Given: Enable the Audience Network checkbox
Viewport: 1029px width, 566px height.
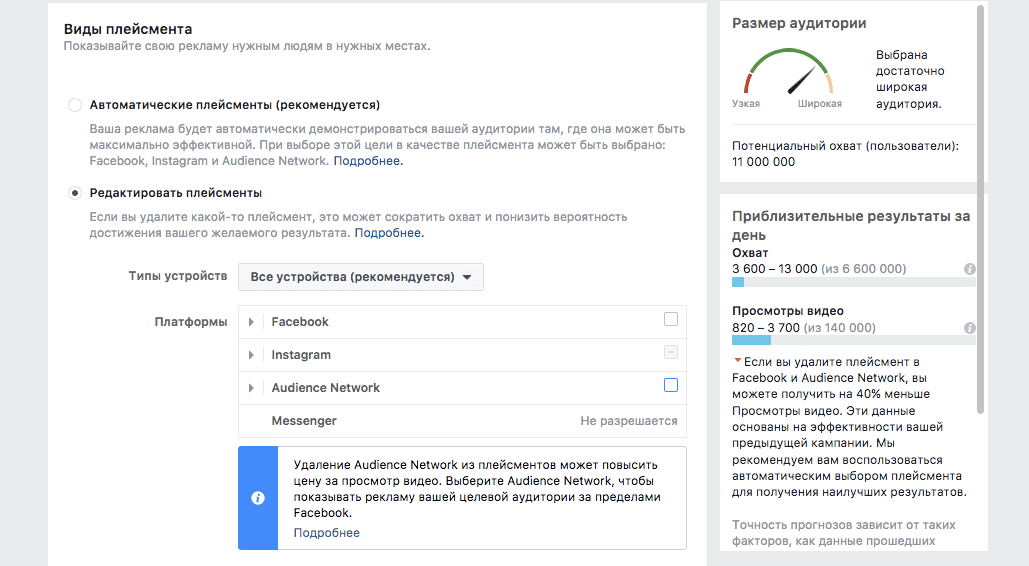Looking at the screenshot, I should (x=671, y=385).
